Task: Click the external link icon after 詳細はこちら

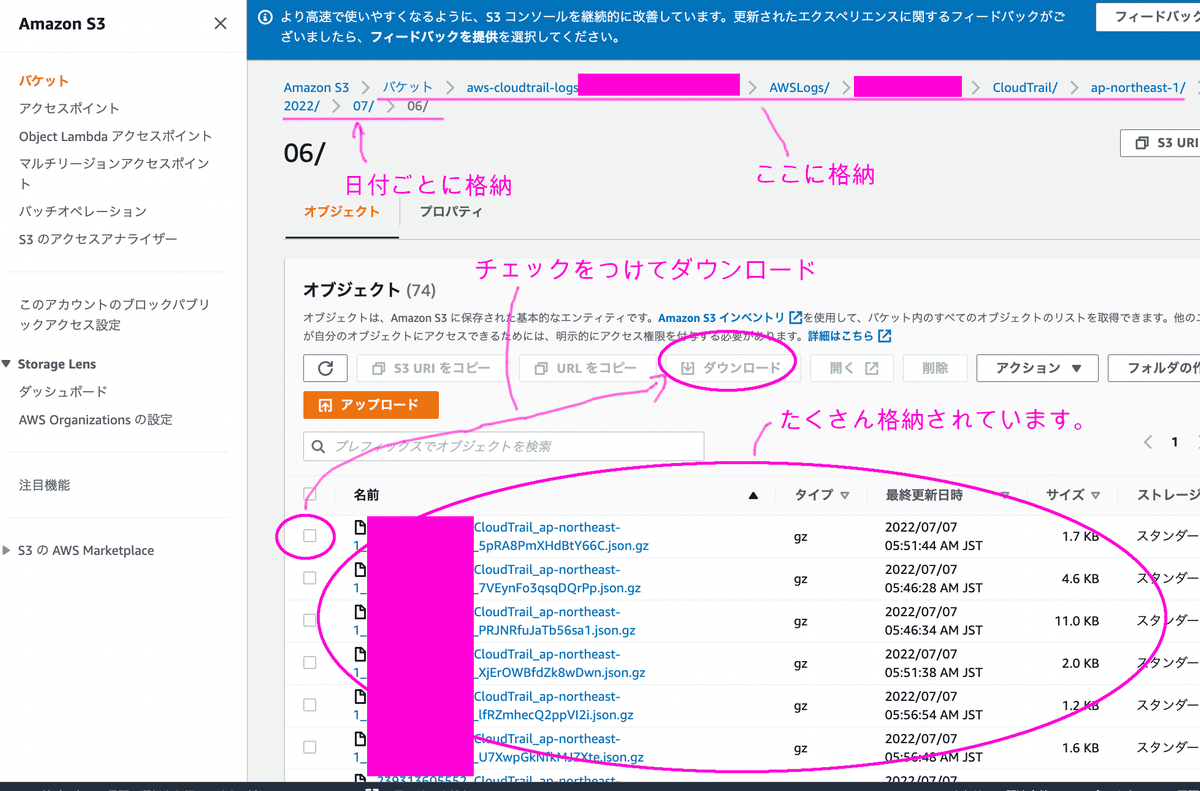Action: pyautogui.click(x=884, y=336)
